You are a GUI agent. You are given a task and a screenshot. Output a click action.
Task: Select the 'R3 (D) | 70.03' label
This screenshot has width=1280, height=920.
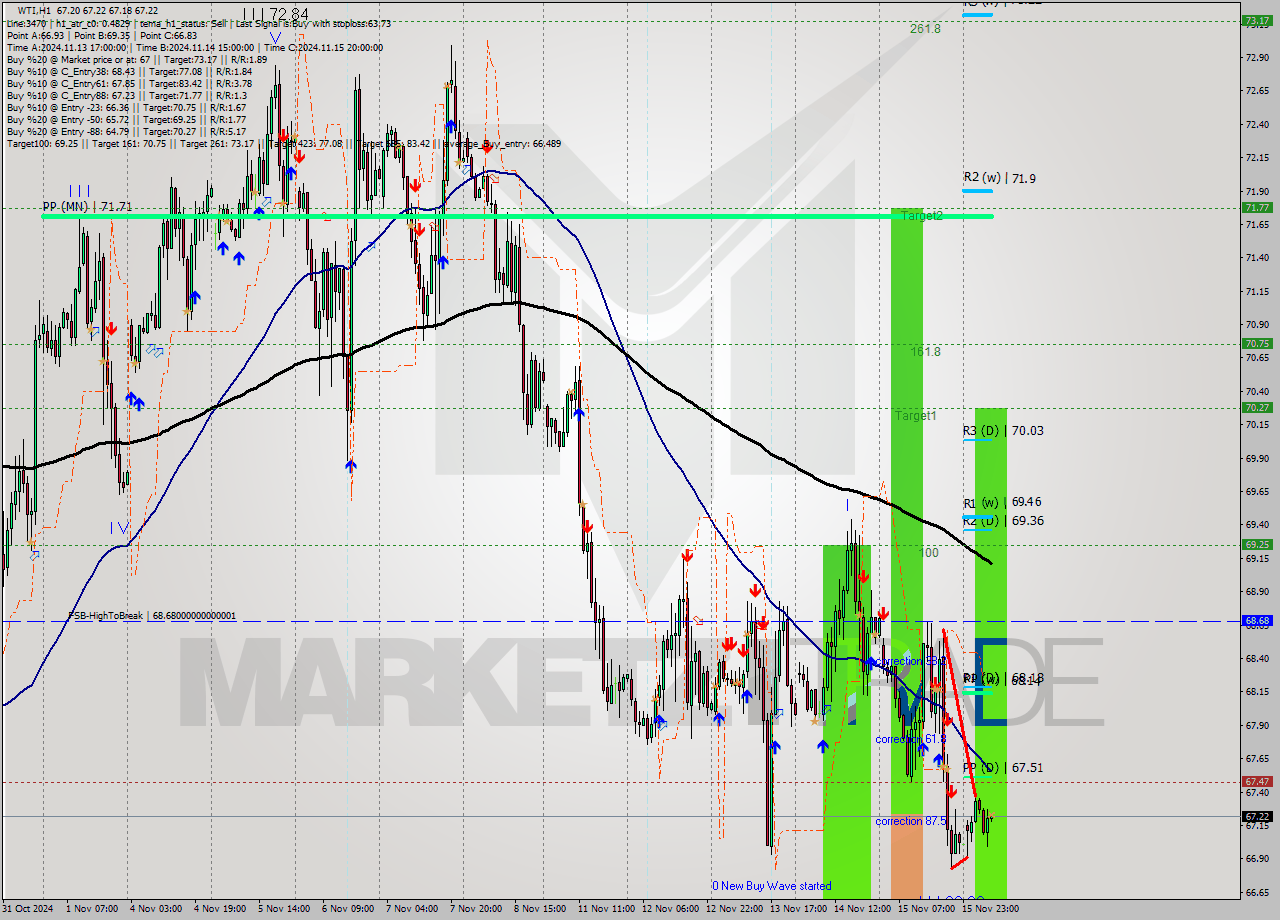click(x=1003, y=431)
